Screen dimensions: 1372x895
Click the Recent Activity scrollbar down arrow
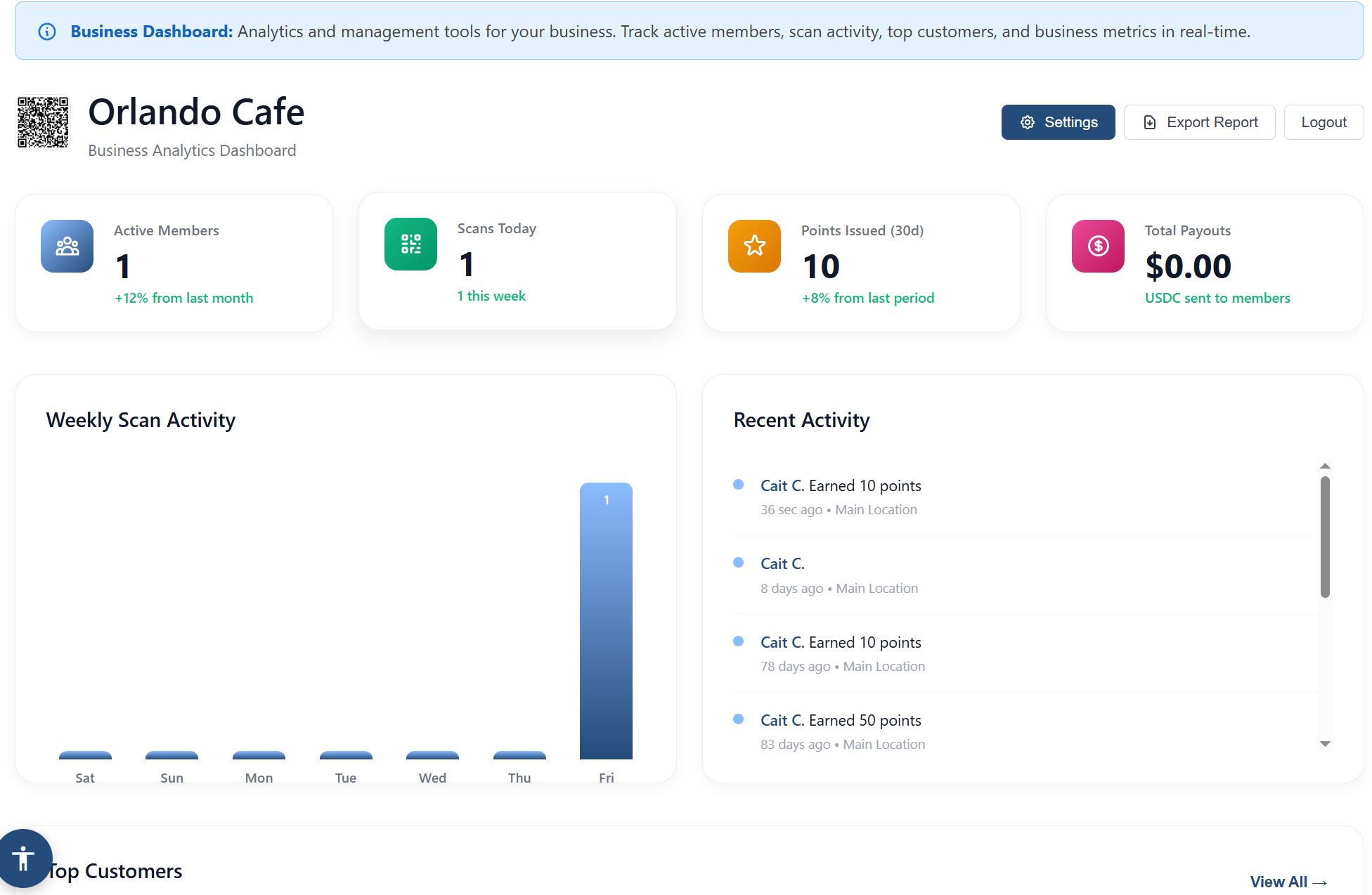1325,744
